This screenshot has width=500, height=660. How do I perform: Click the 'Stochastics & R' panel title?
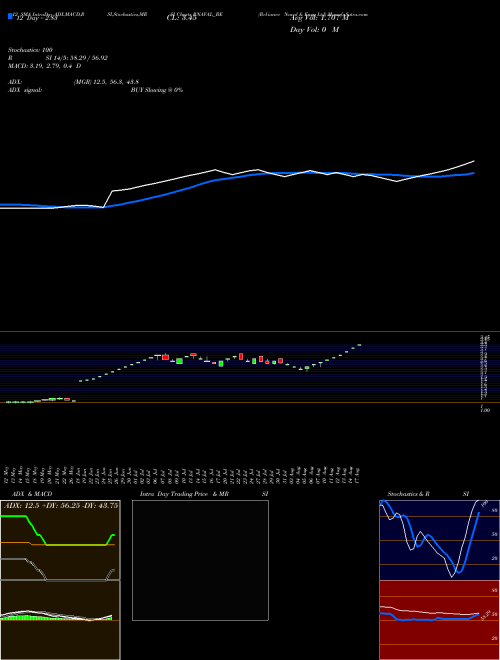pyautogui.click(x=409, y=494)
